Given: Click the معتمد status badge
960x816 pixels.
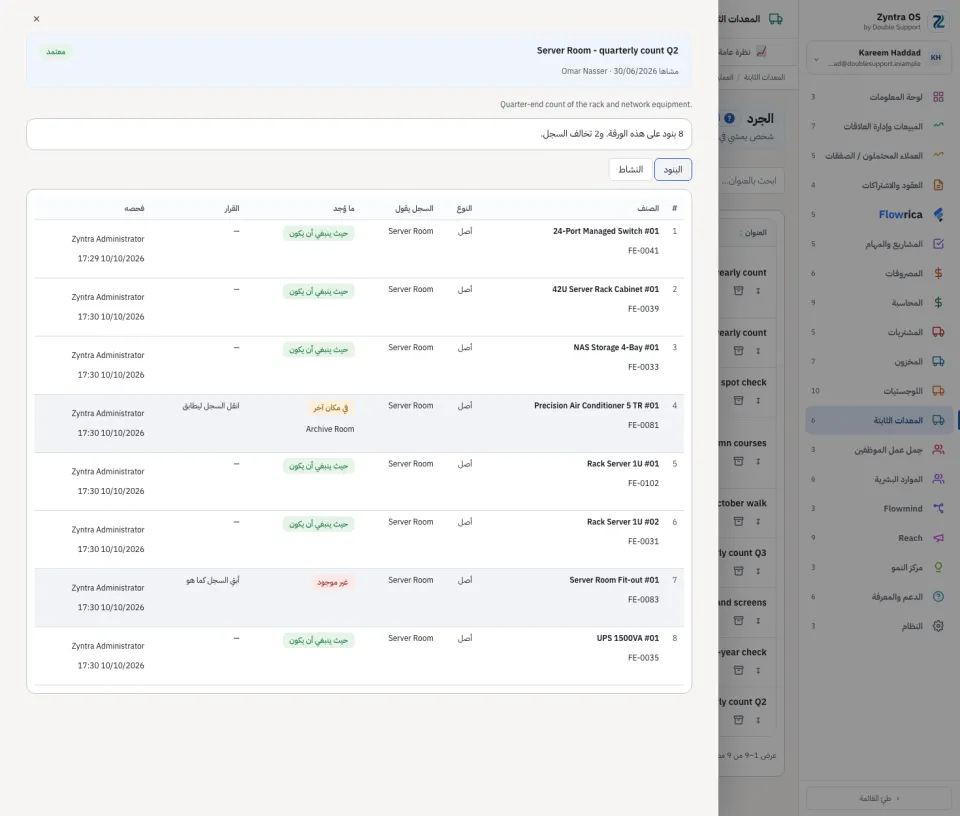Looking at the screenshot, I should (56, 51).
